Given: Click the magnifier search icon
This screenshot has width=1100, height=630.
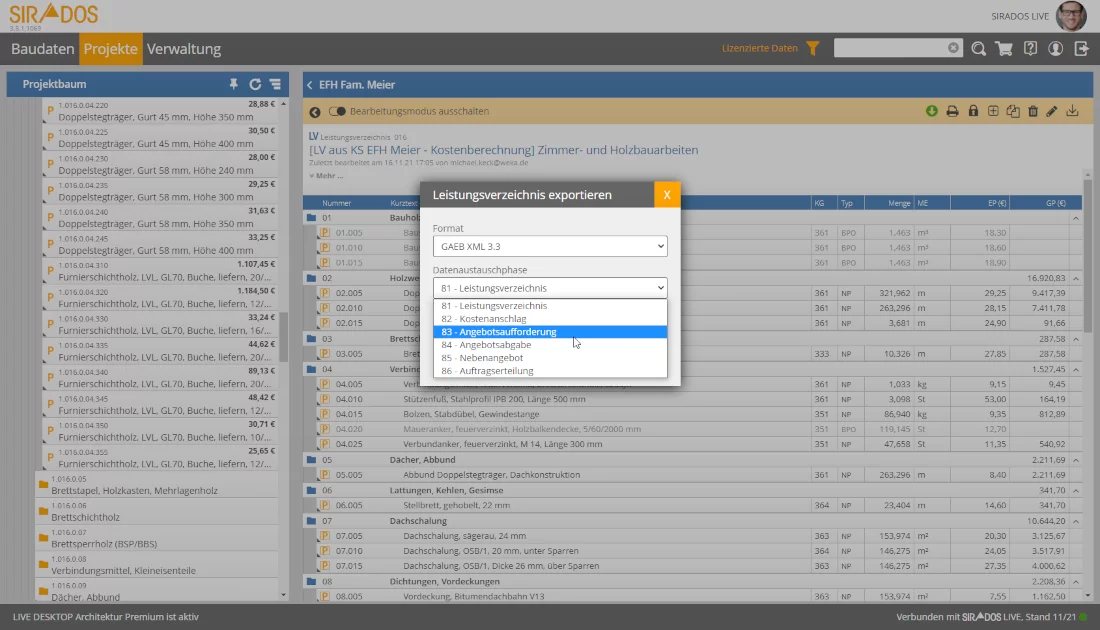Looking at the screenshot, I should pyautogui.click(x=978, y=48).
